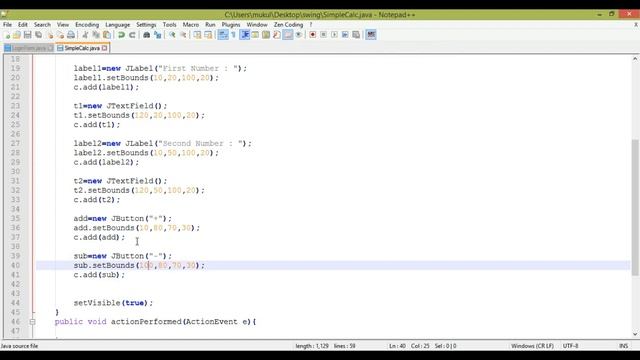
Task: Click the Save Recorded Macro icon
Action: 356,35
